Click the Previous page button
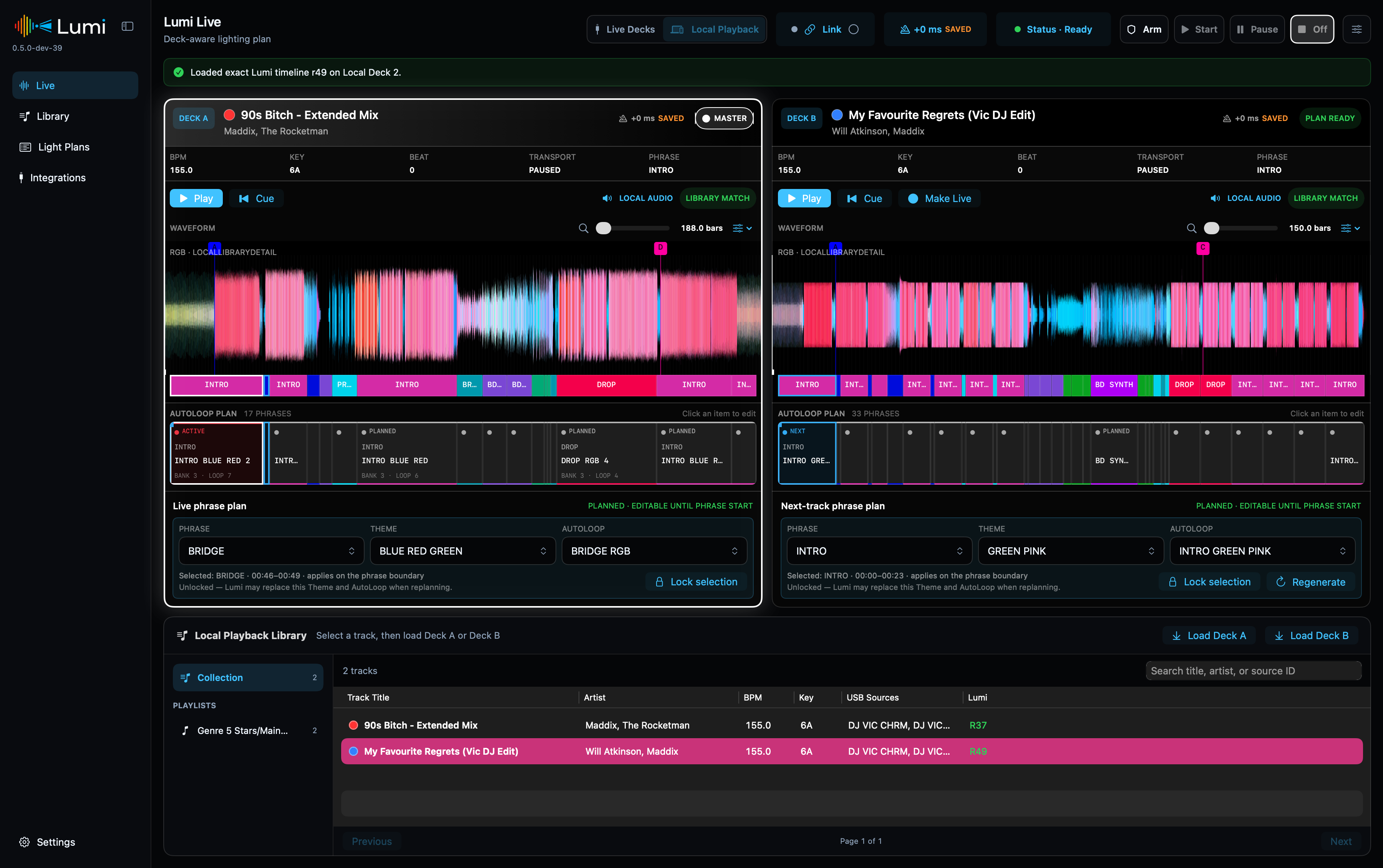 point(371,841)
